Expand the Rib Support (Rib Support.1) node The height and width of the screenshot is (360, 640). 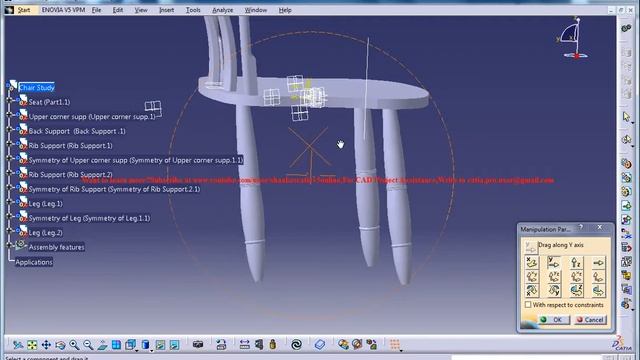tap(9, 144)
